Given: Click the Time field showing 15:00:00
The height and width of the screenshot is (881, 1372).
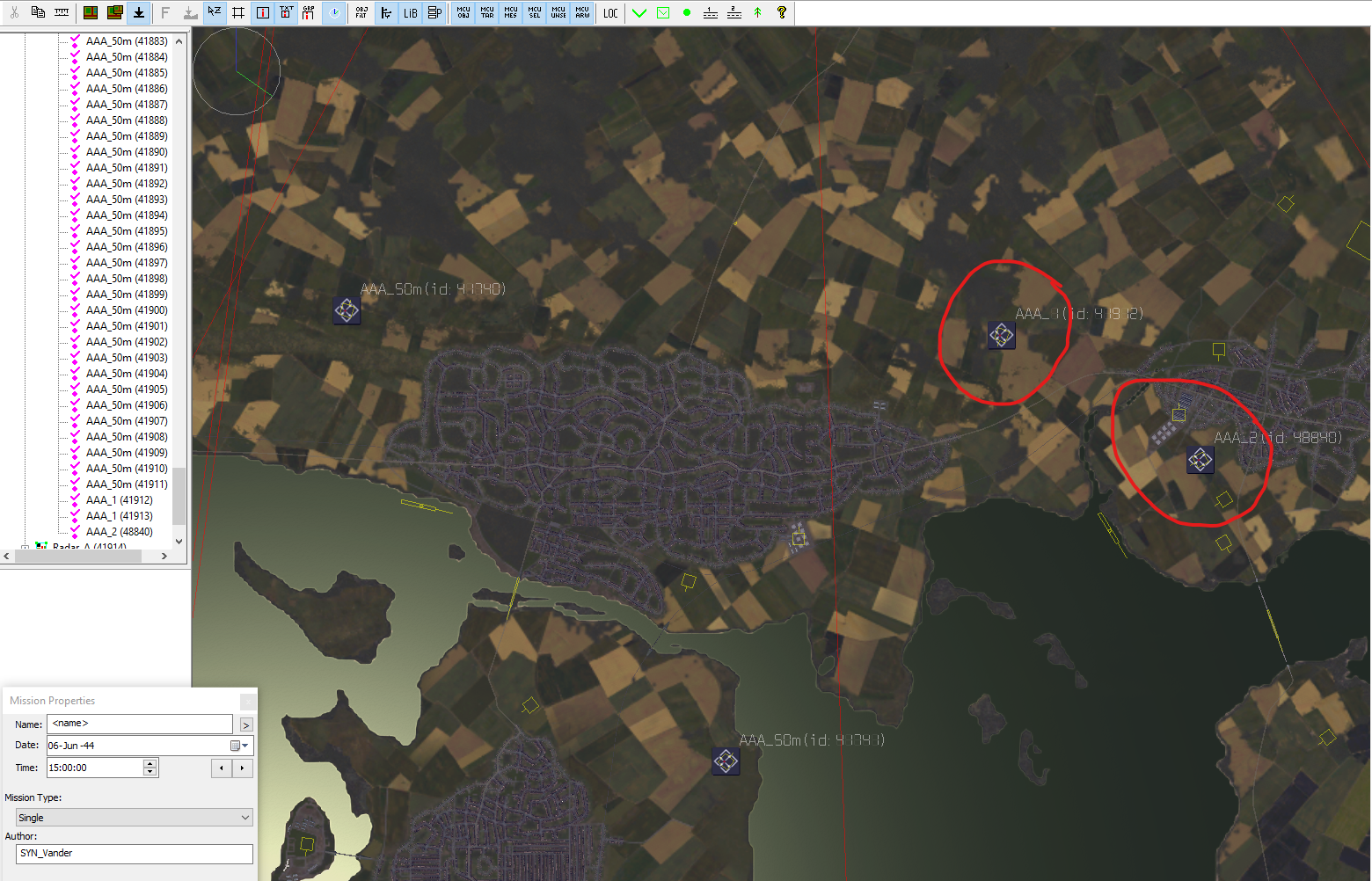Looking at the screenshot, I should point(95,768).
